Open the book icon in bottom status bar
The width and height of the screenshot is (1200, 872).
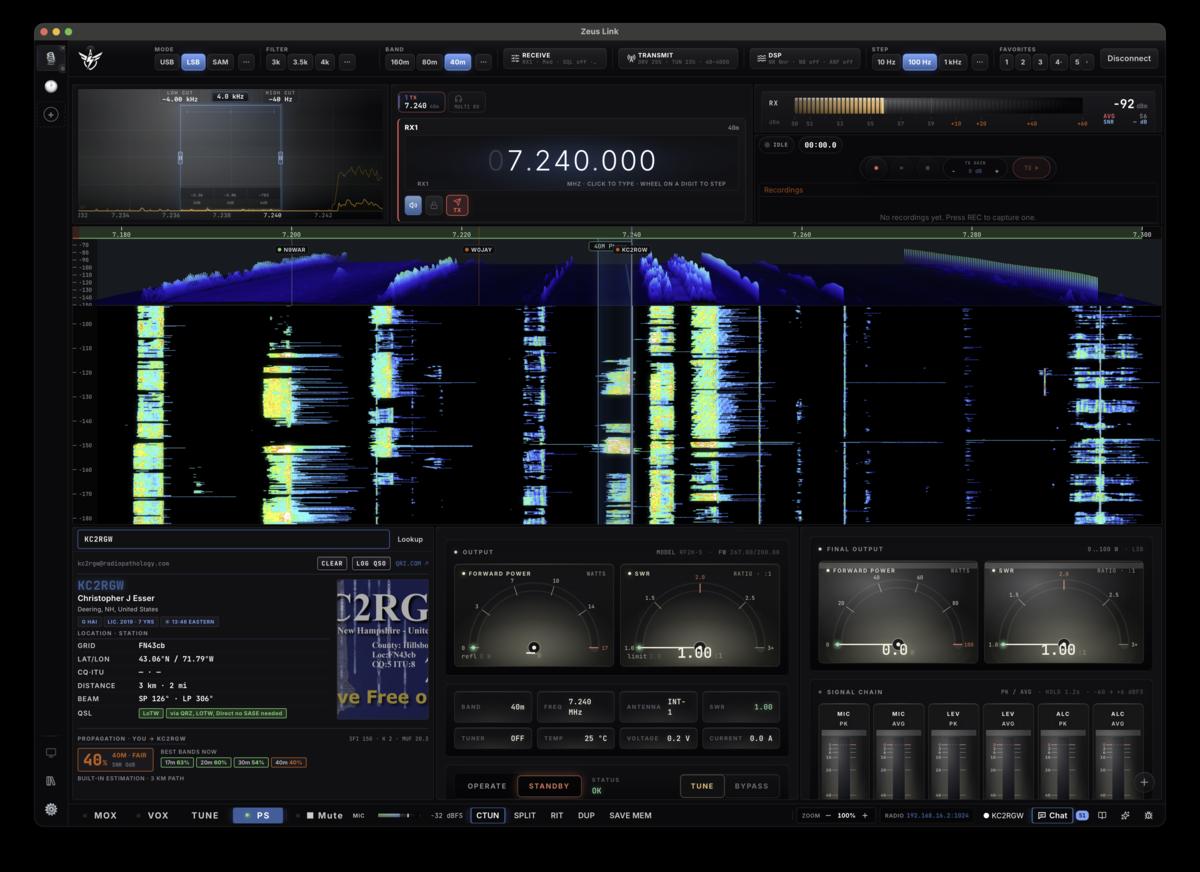1102,815
